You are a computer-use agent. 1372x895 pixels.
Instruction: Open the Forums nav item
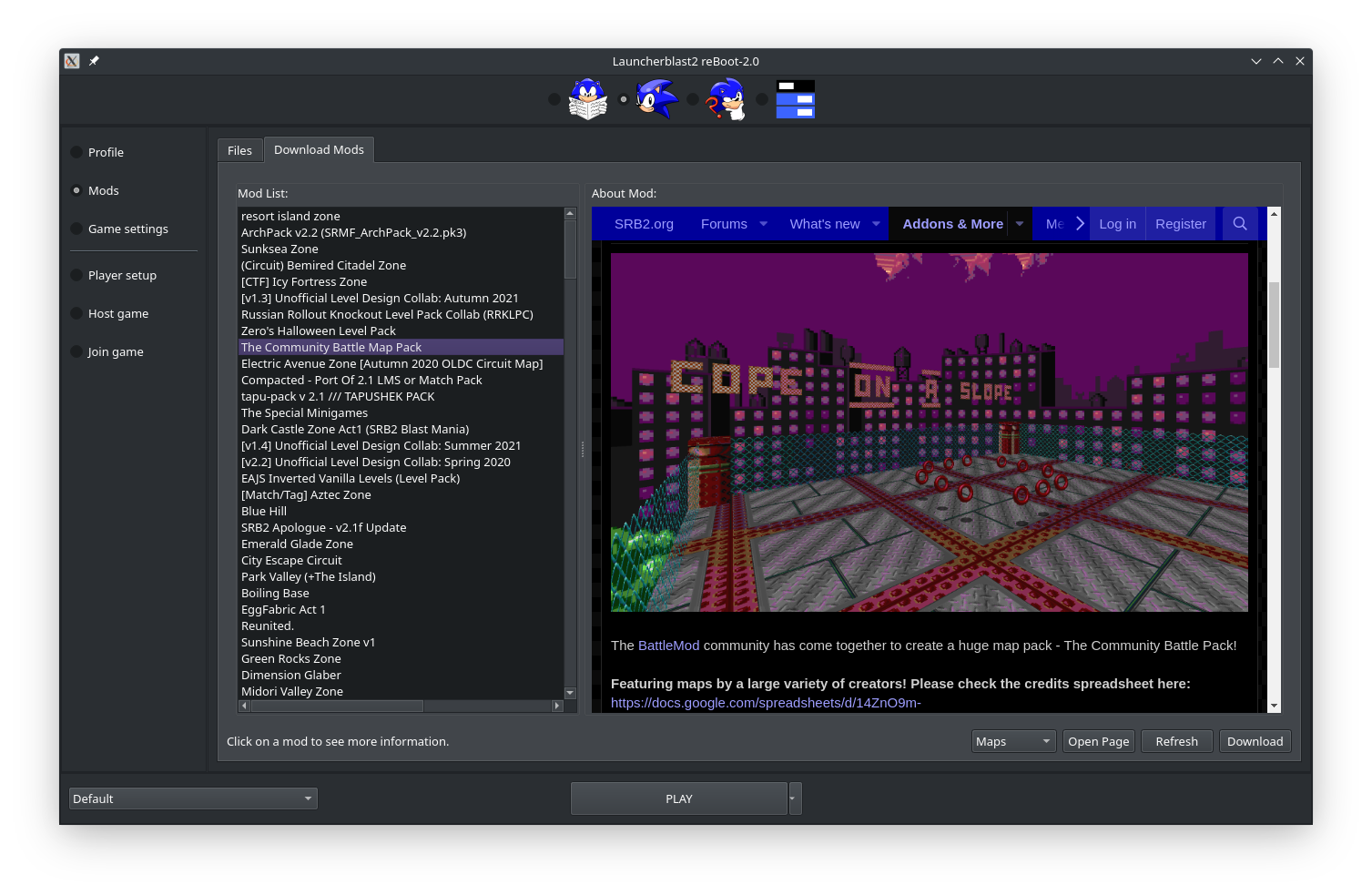click(724, 224)
